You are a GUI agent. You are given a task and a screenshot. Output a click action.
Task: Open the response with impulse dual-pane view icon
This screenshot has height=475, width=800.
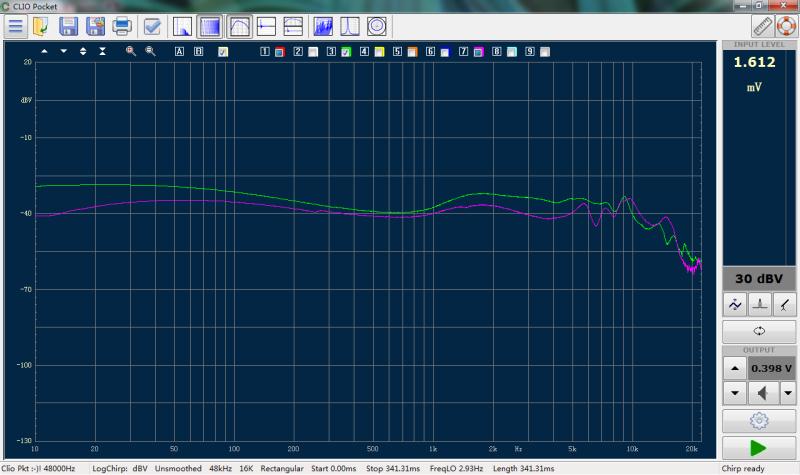[x=293, y=26]
